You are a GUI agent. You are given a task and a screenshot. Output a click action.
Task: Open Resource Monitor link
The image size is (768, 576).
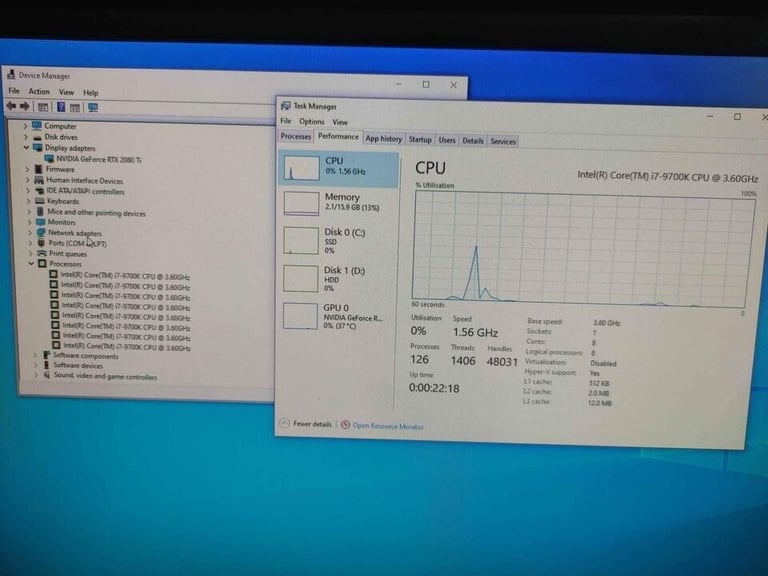tap(388, 426)
